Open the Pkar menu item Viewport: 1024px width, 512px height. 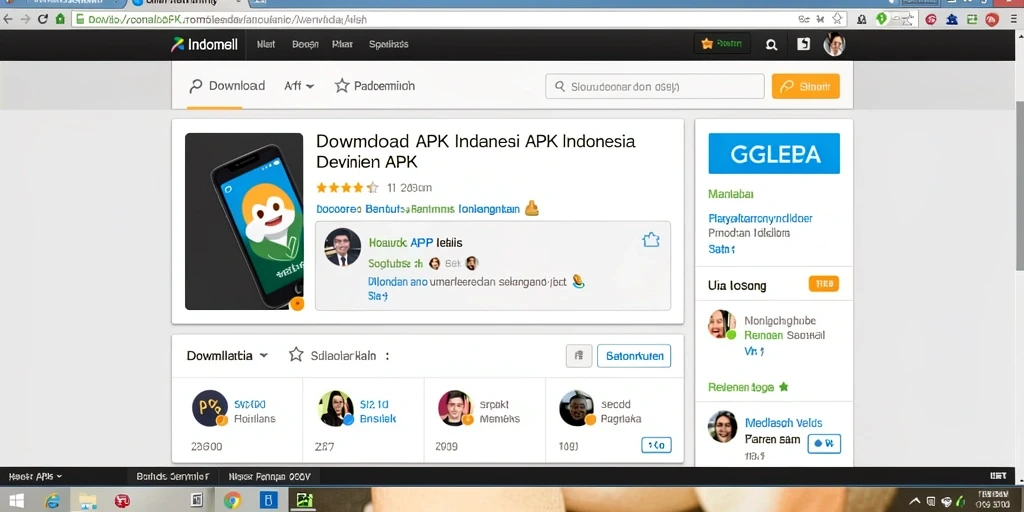342,44
